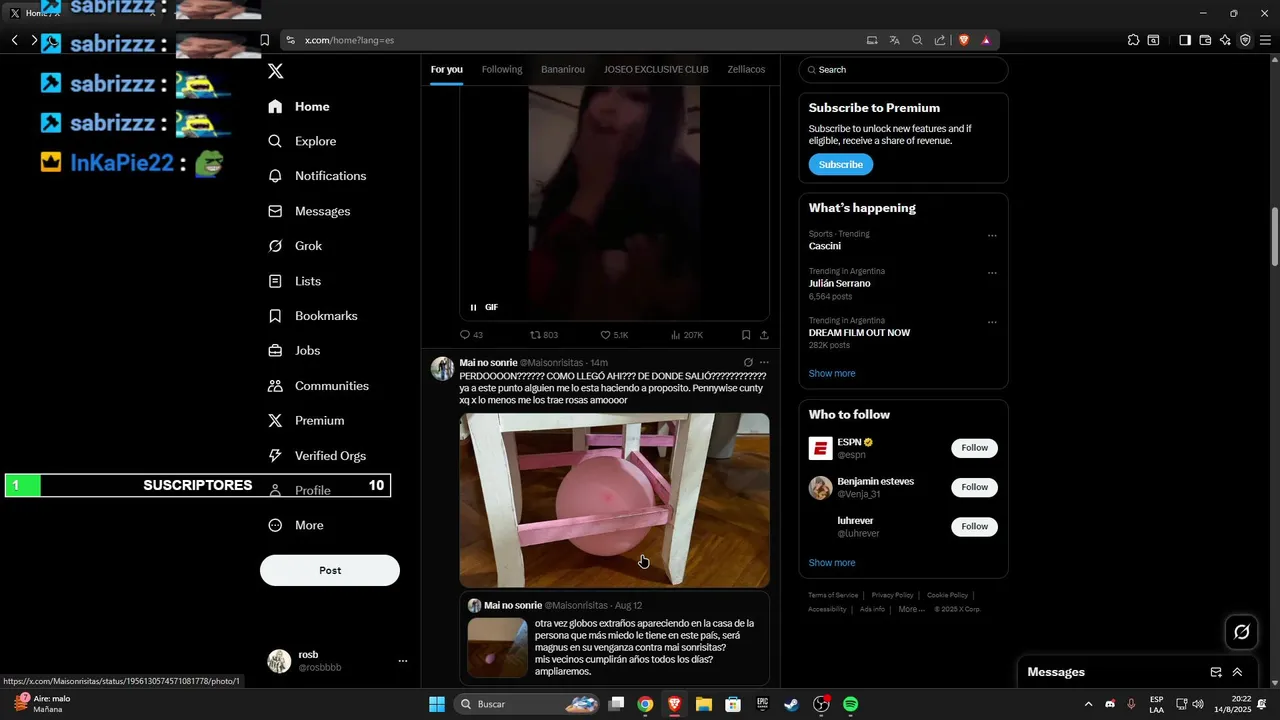The image size is (1280, 720).
Task: Show more trends in What's happening
Action: click(832, 374)
